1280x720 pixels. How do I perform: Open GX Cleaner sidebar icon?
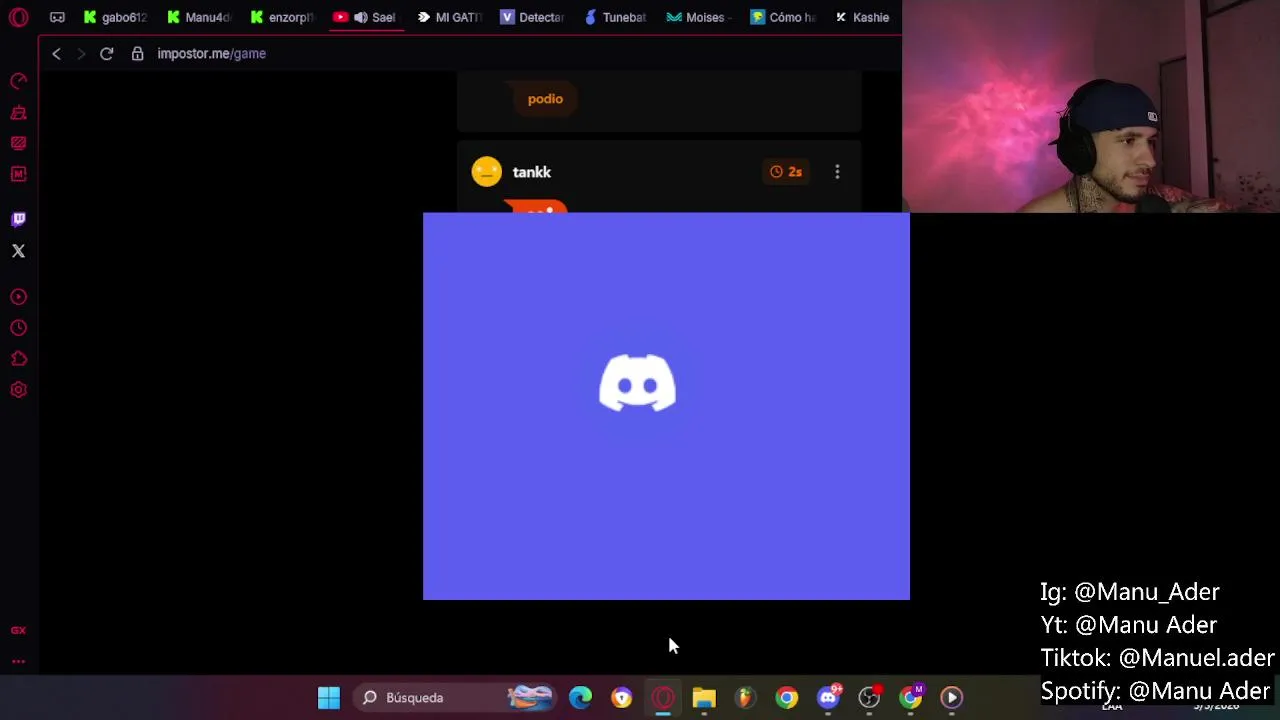click(18, 112)
